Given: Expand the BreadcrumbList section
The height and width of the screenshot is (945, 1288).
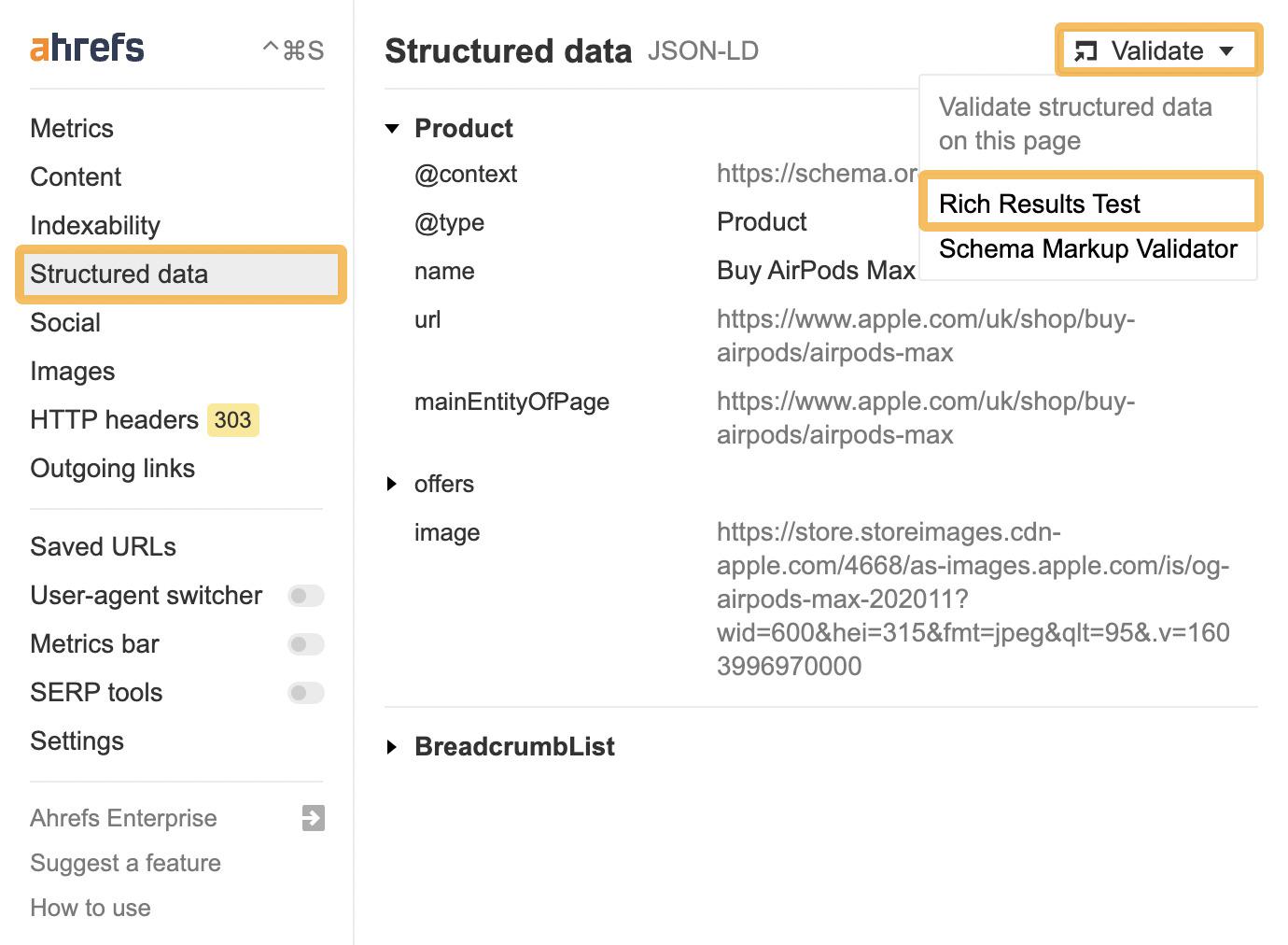Looking at the screenshot, I should tap(392, 747).
